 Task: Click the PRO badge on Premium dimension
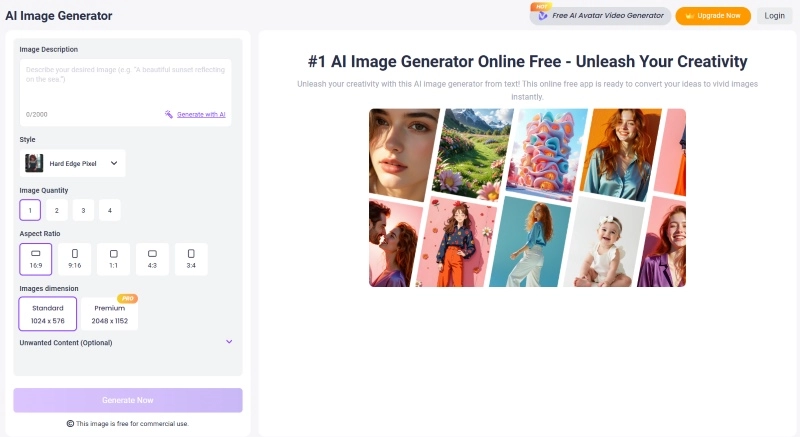tap(128, 298)
